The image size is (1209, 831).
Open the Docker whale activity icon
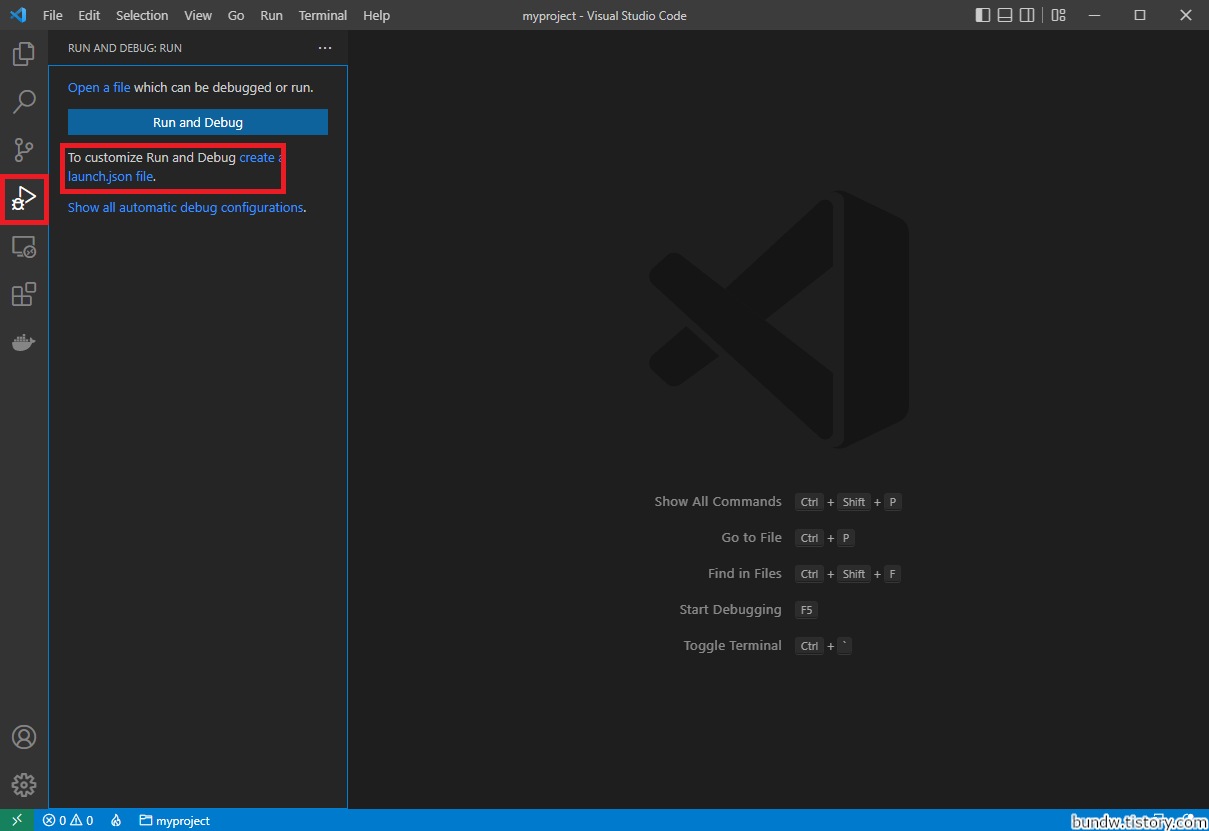24,343
